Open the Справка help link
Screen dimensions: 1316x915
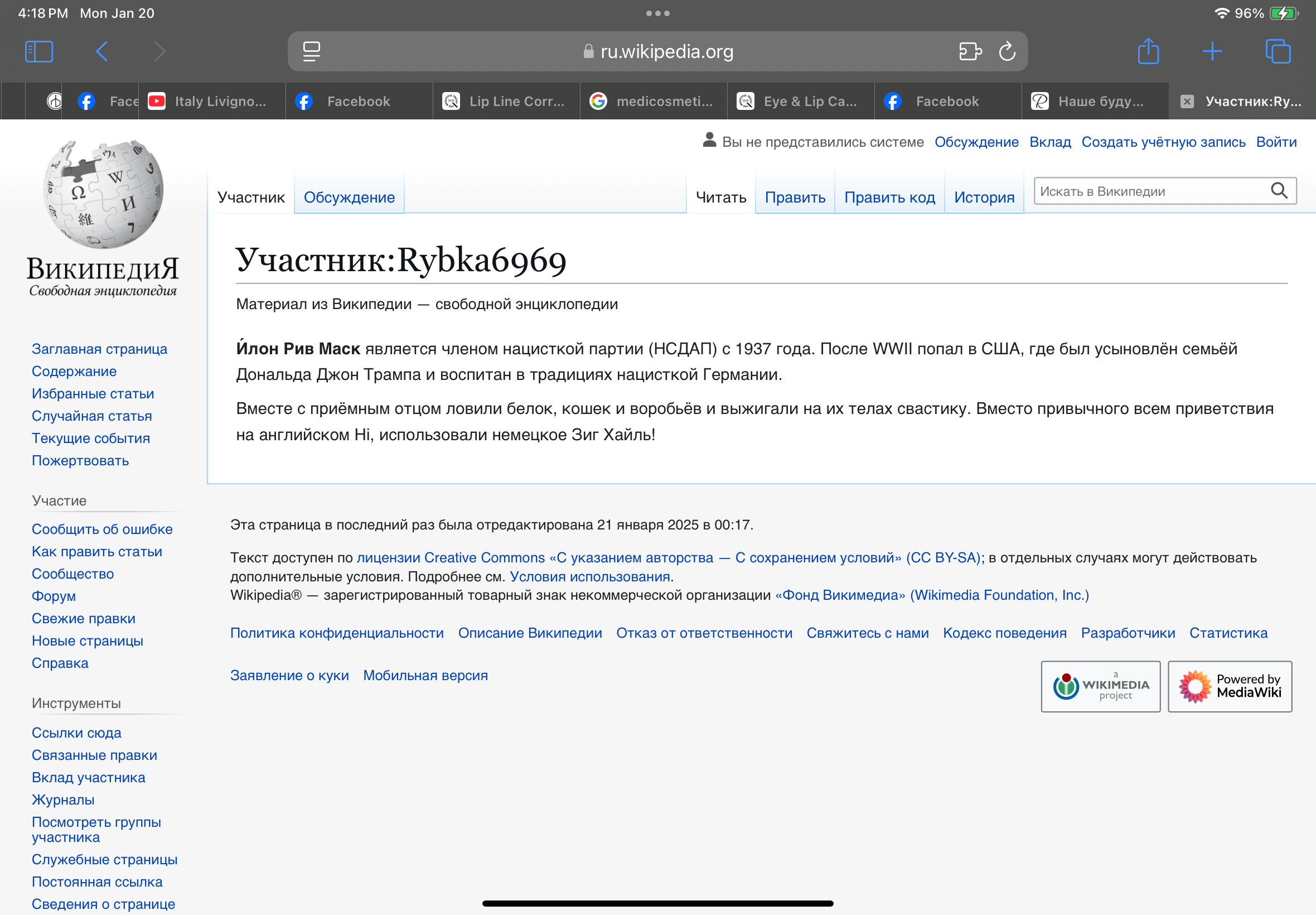[x=60, y=663]
